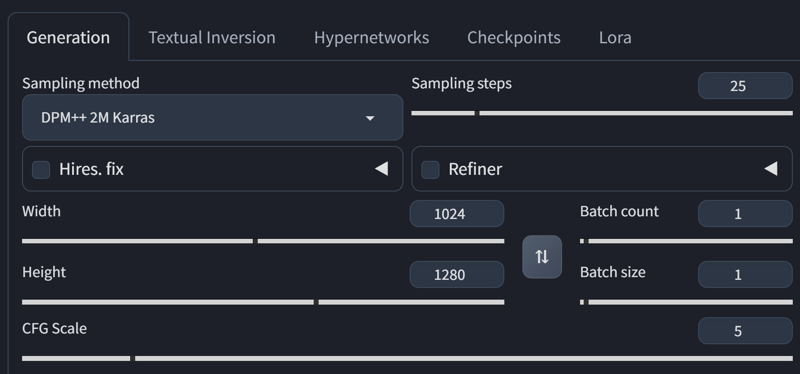Select the Generation tab

pos(68,37)
